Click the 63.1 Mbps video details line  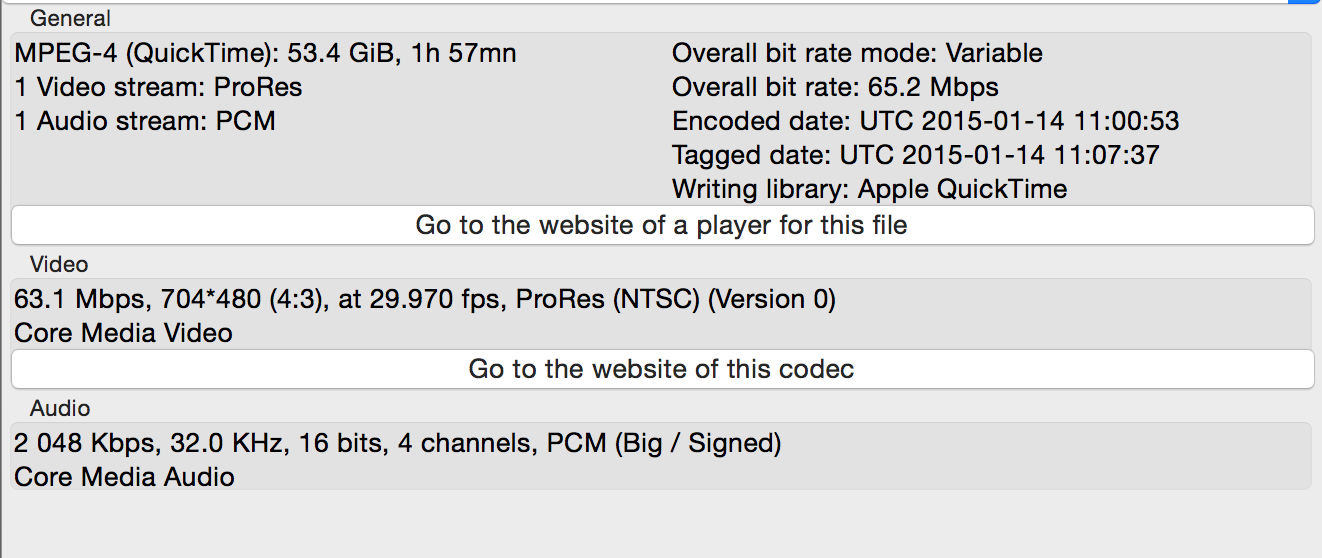pyautogui.click(x=425, y=299)
